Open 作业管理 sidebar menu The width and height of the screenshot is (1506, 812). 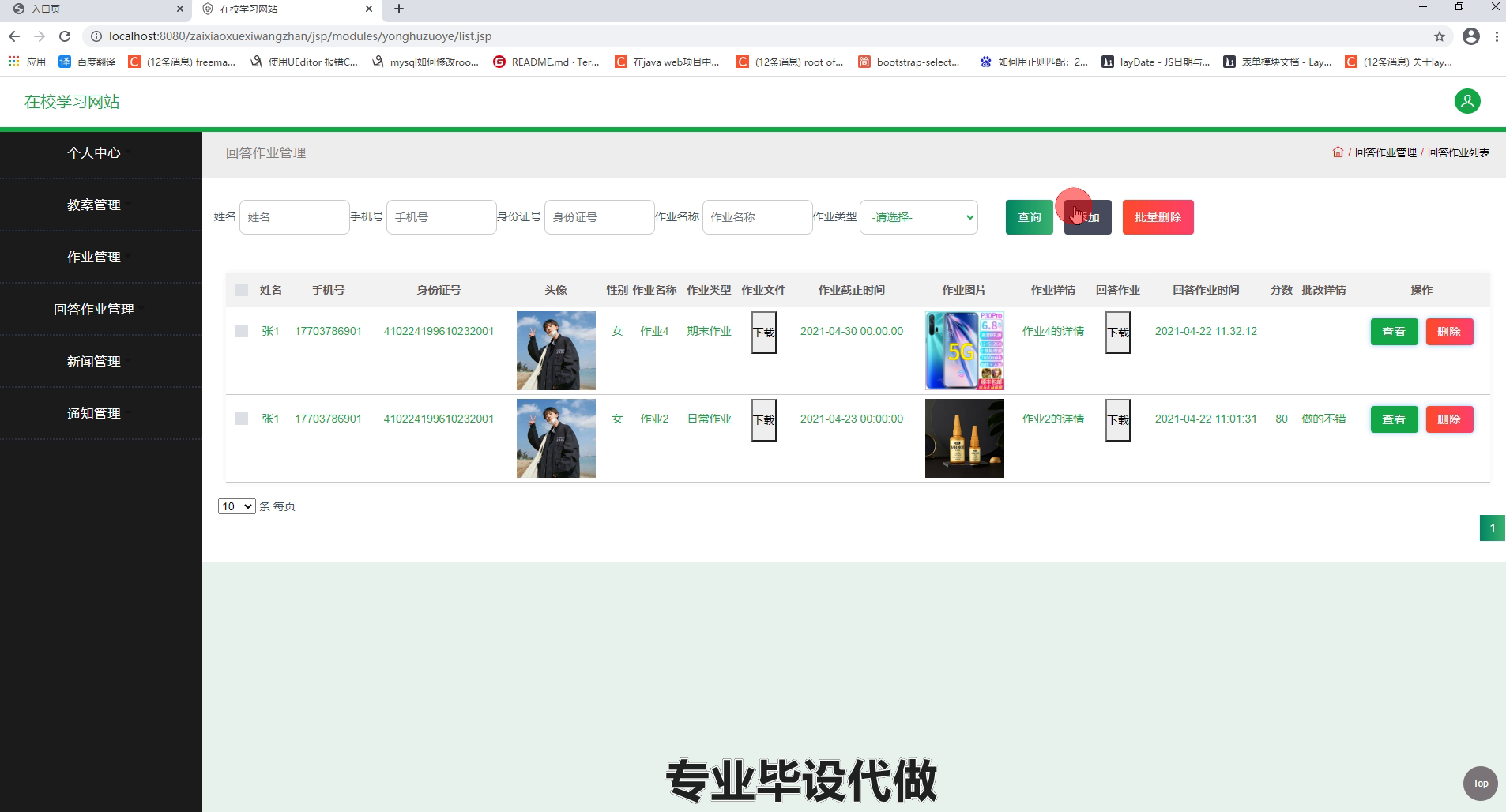(x=94, y=257)
